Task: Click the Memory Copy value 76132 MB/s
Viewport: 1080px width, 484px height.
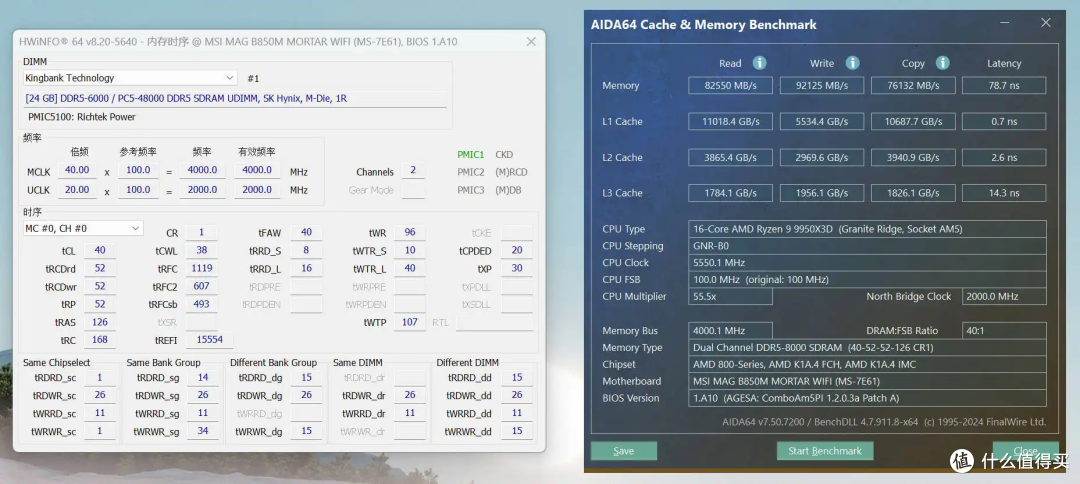Action: point(913,85)
